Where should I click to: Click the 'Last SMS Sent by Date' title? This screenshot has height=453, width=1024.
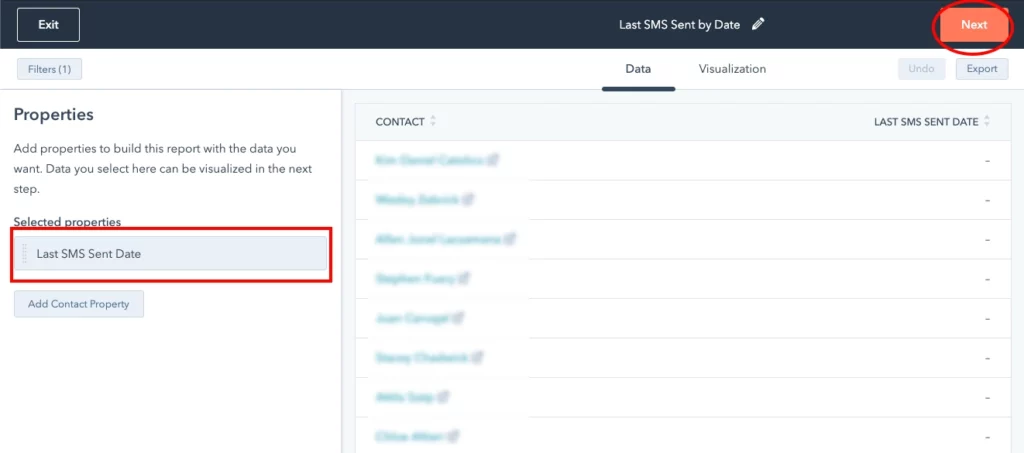(x=679, y=25)
